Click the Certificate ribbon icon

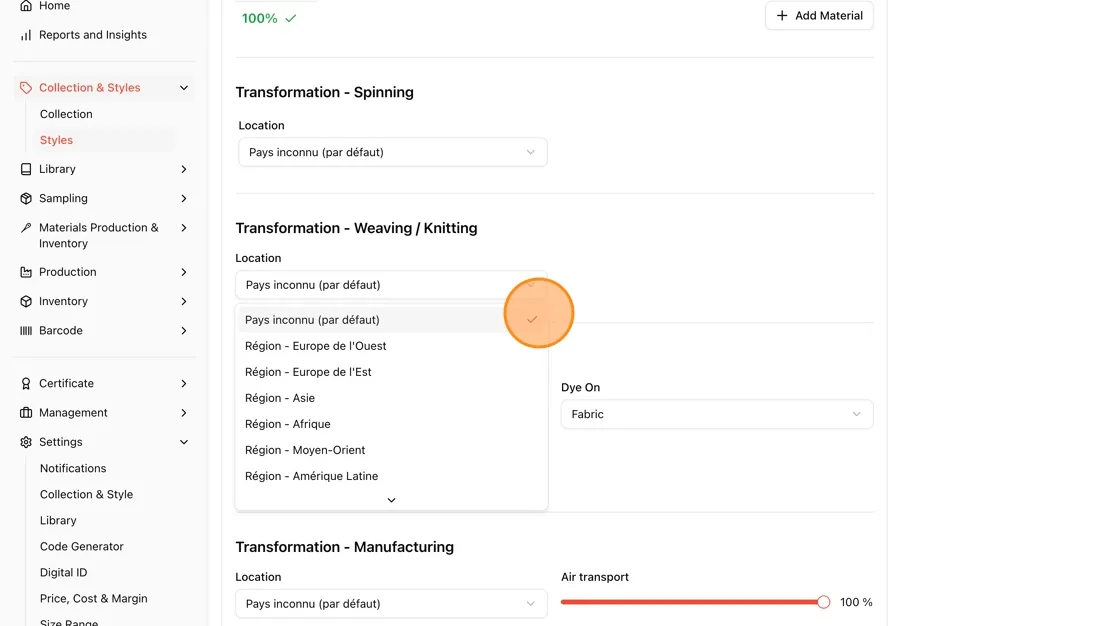26,384
